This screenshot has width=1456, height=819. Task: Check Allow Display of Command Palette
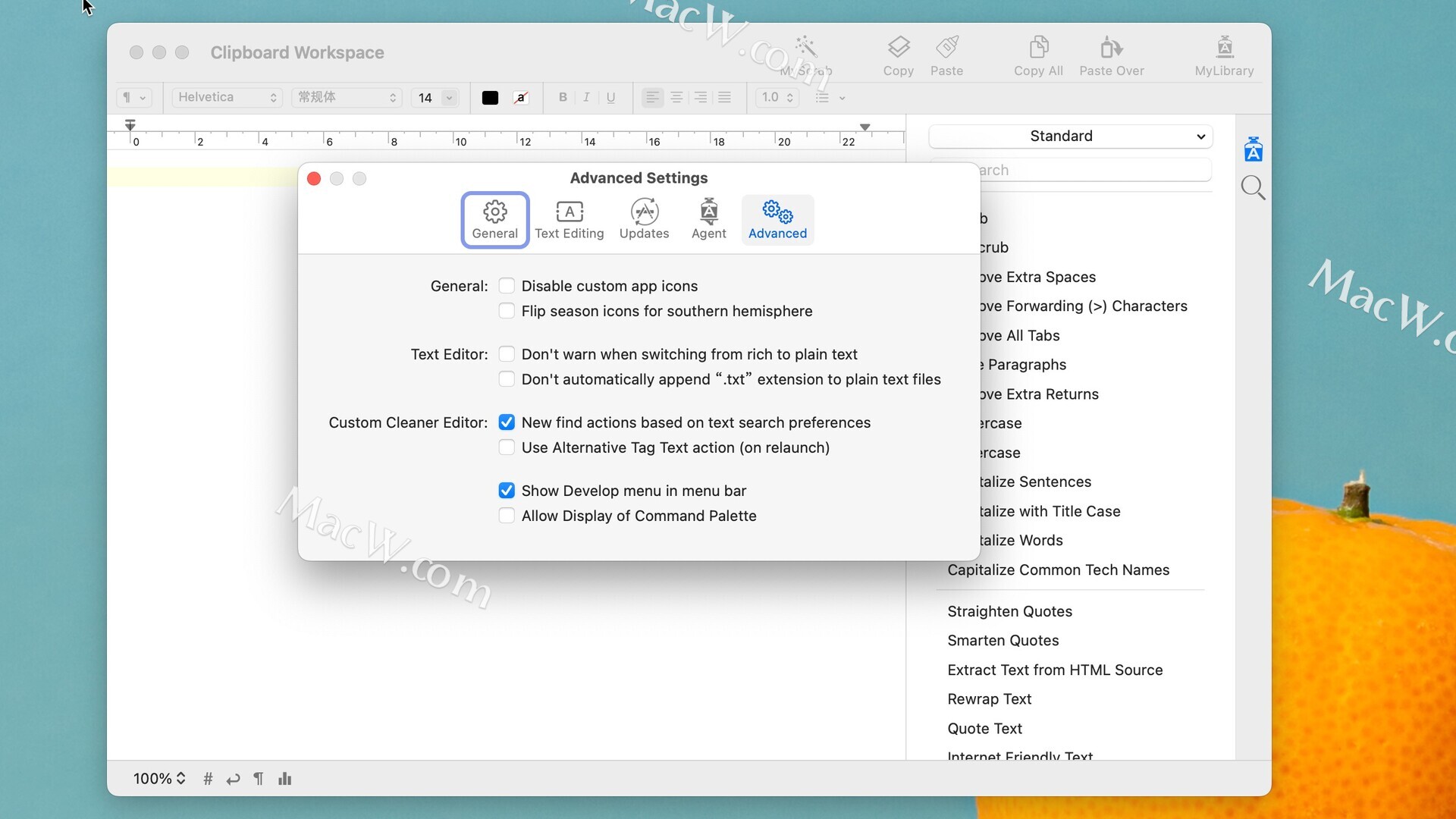pos(507,516)
